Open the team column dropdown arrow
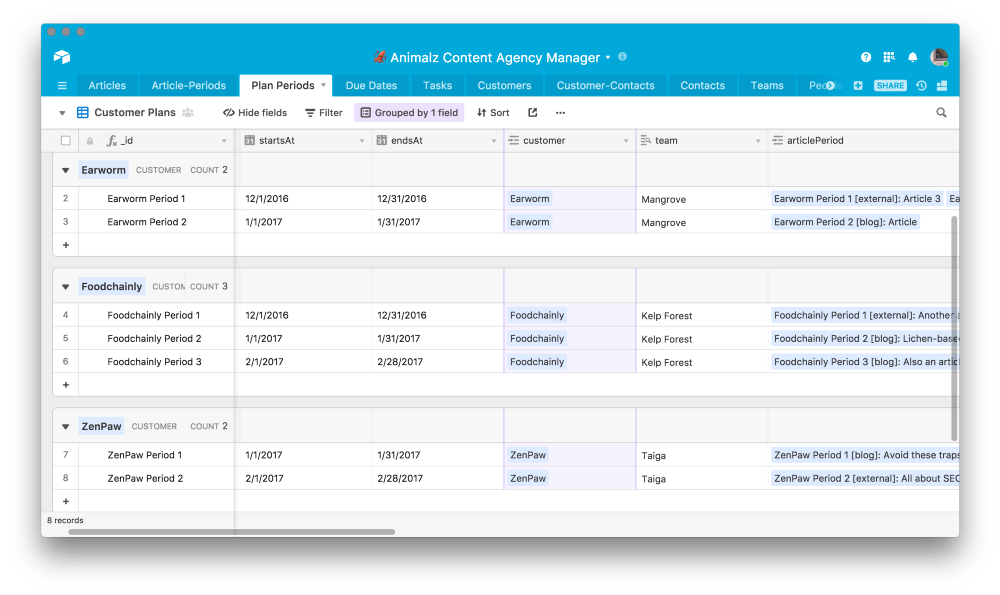Screen dimensions: 1000x595 pos(758,141)
